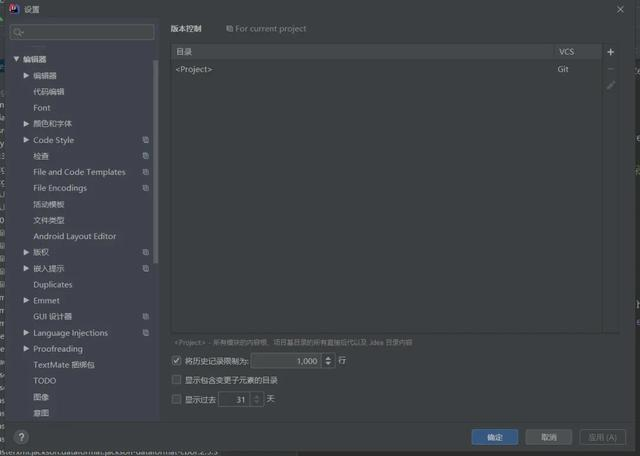Expand the 嵌入提示 node
The image size is (640, 456).
26,268
